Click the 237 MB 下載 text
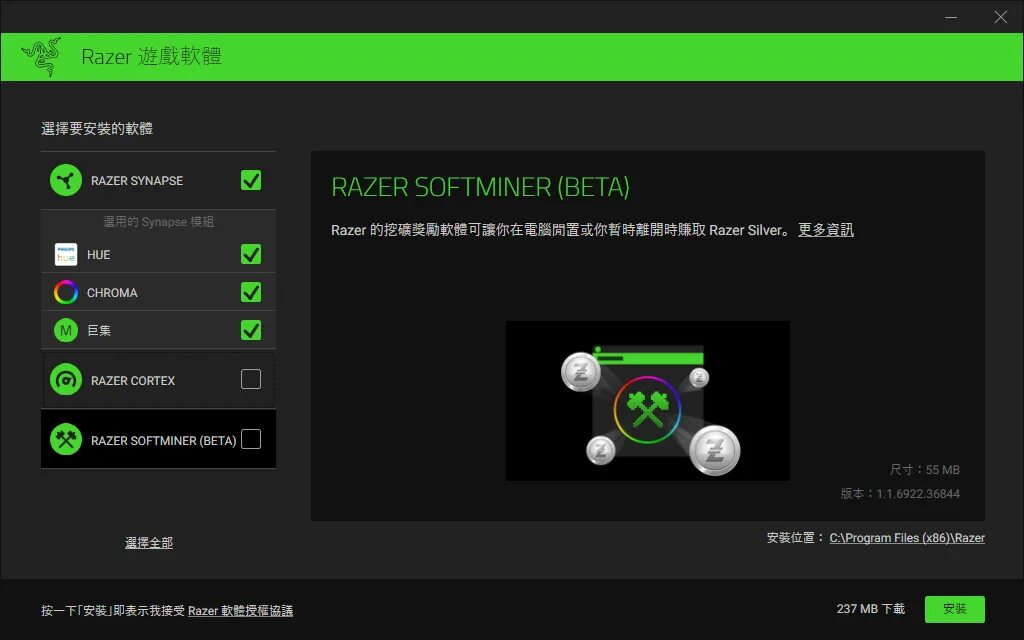 tap(871, 609)
